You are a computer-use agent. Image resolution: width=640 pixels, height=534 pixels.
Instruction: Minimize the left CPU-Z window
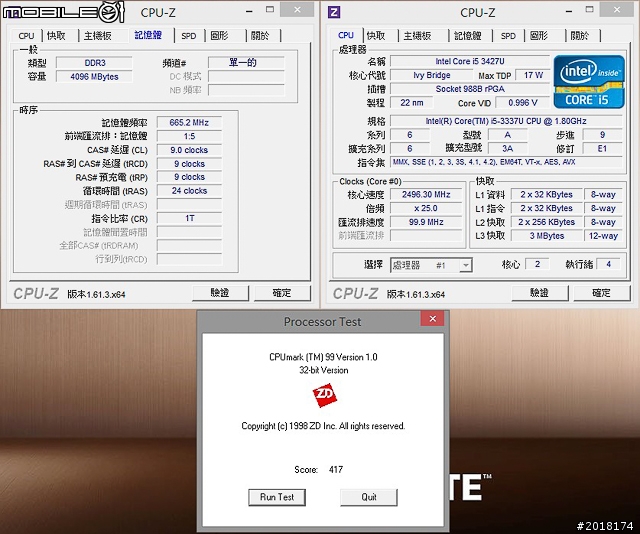249,11
